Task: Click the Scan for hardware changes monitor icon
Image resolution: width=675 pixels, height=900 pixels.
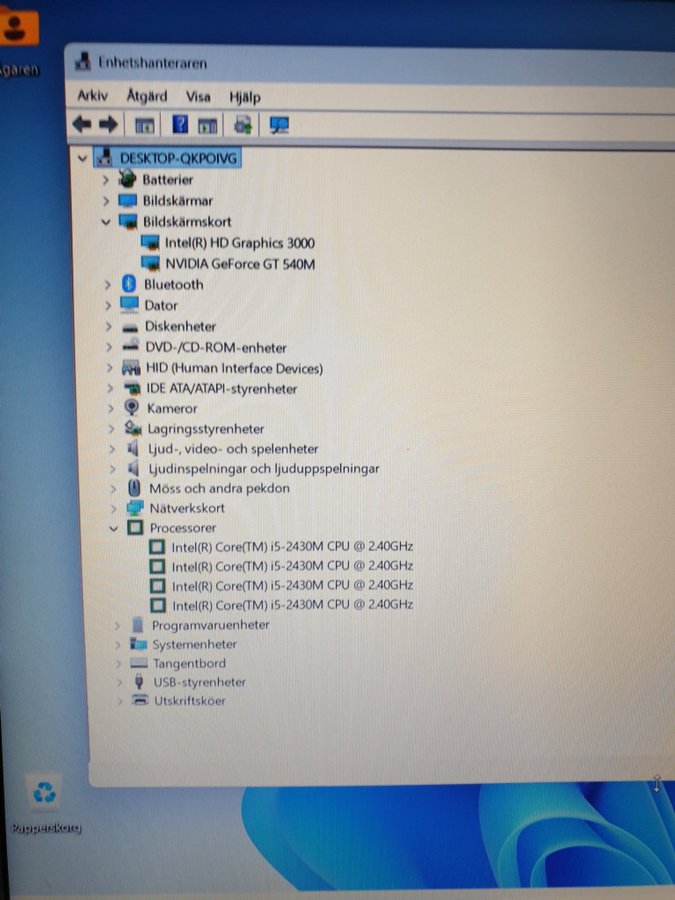Action: (x=279, y=125)
